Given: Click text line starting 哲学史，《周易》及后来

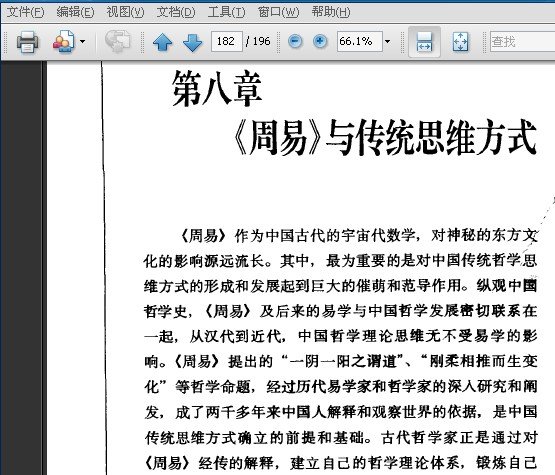Looking at the screenshot, I should point(341,311).
